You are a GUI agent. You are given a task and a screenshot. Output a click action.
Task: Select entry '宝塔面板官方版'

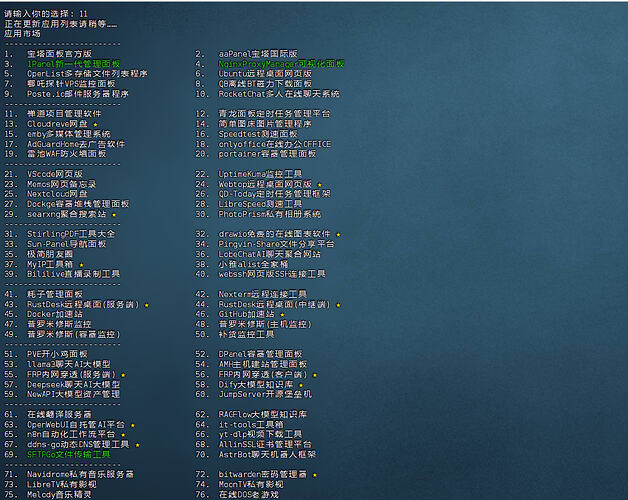pyautogui.click(x=59, y=54)
